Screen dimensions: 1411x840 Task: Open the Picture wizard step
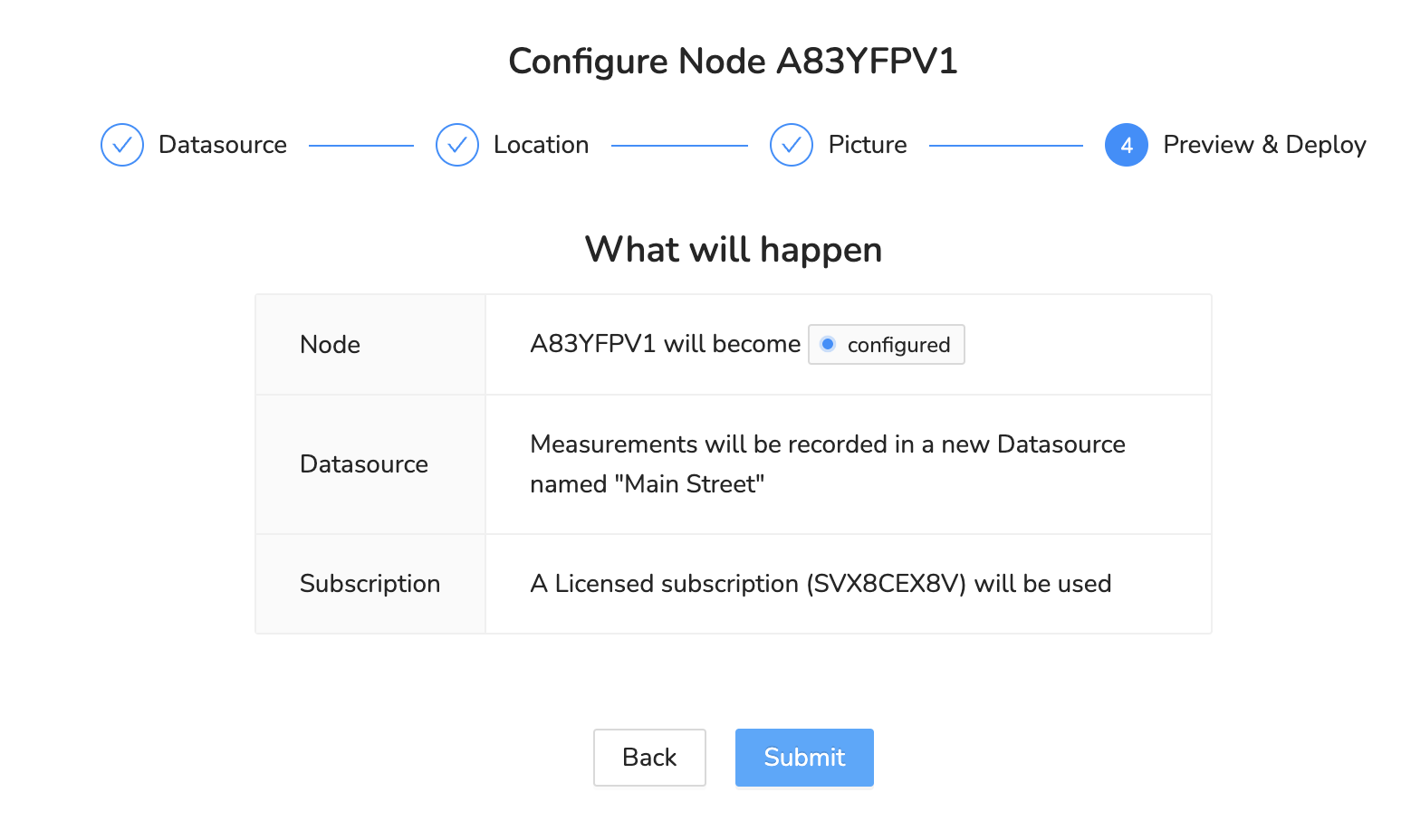point(868,145)
